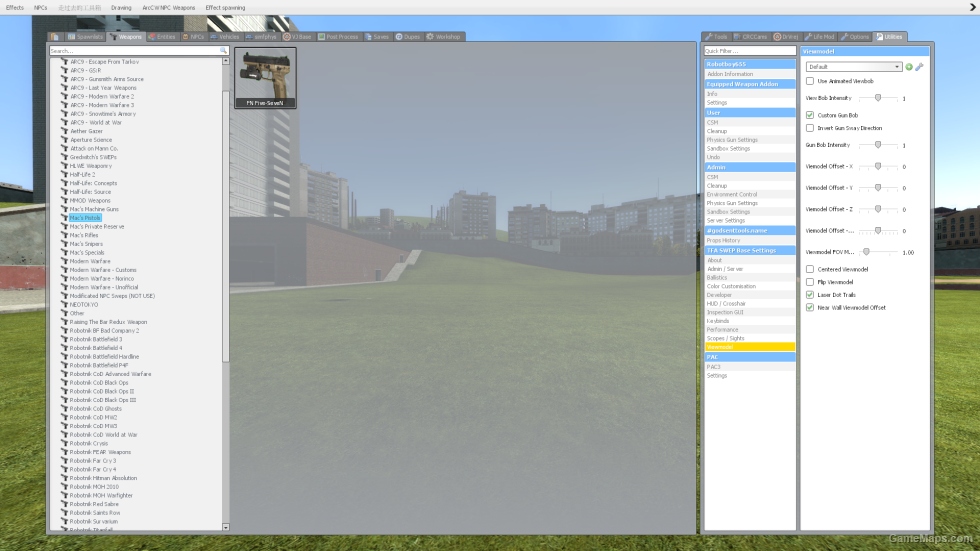The height and width of the screenshot is (551, 980).
Task: Click the pistol icon beside Robotnik Crysis
Action: (x=64, y=443)
